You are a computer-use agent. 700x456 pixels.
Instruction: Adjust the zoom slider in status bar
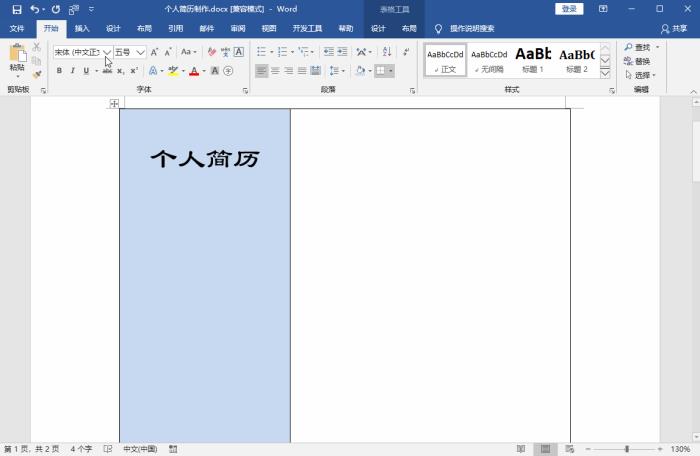[626, 449]
